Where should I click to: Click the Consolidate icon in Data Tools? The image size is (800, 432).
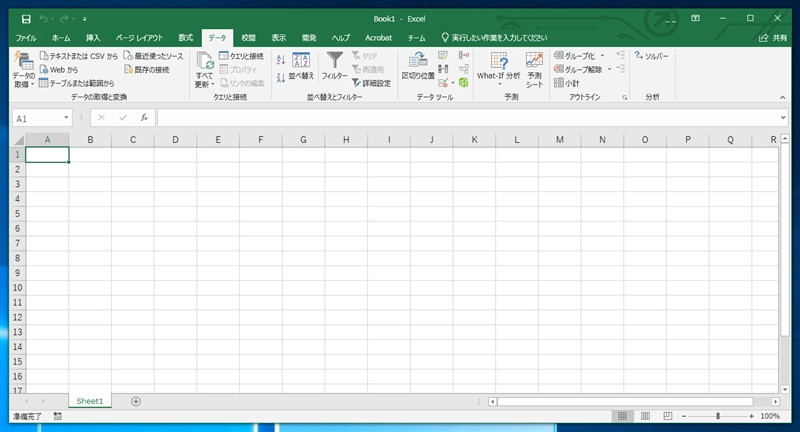coord(463,55)
